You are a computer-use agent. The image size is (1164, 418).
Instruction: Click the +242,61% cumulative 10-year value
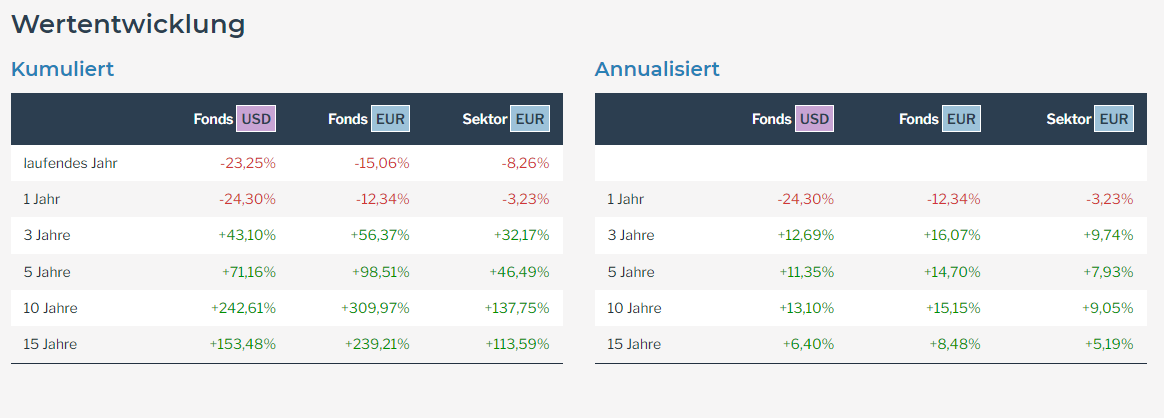[x=243, y=308]
